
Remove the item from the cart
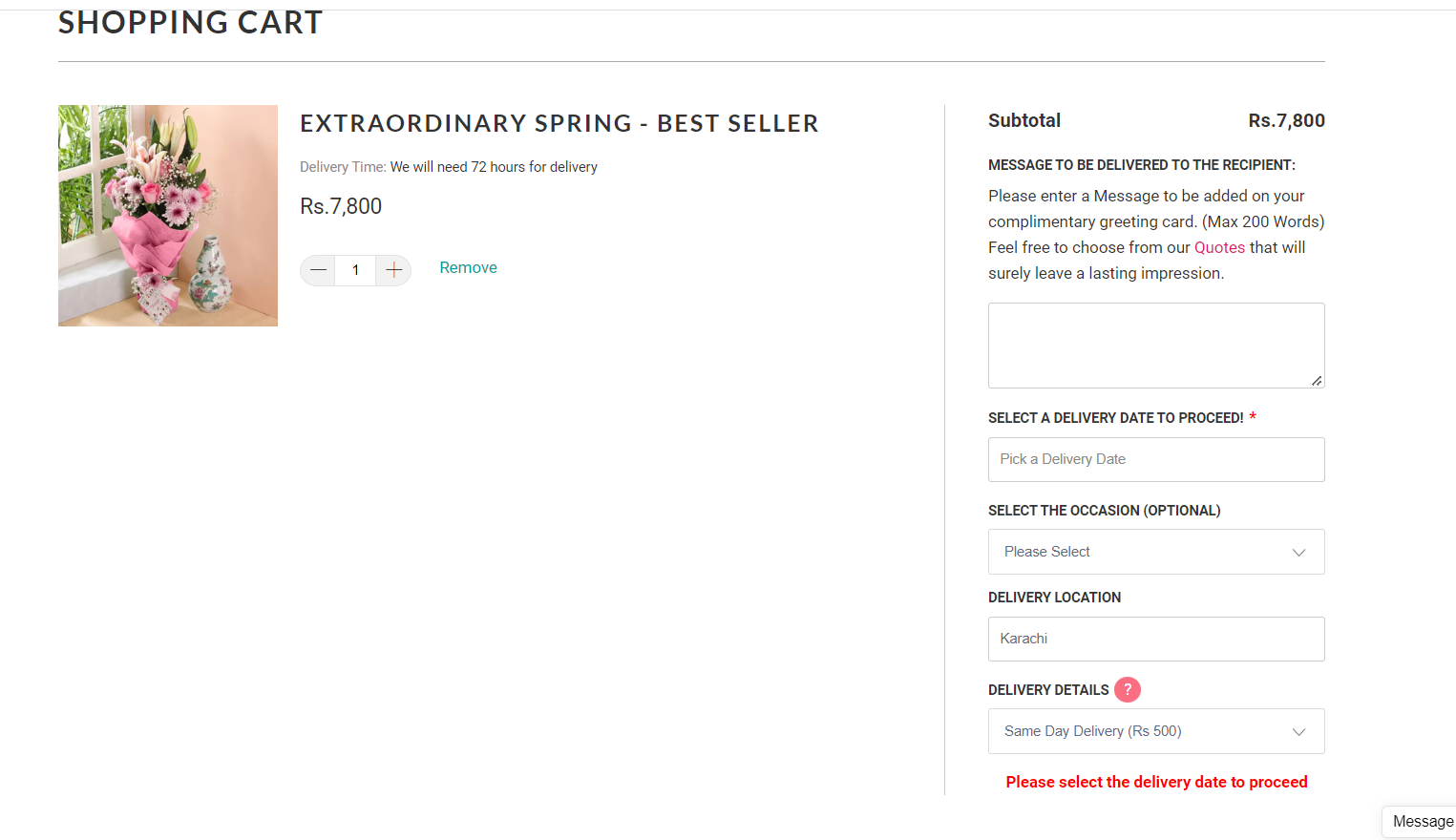click(468, 268)
